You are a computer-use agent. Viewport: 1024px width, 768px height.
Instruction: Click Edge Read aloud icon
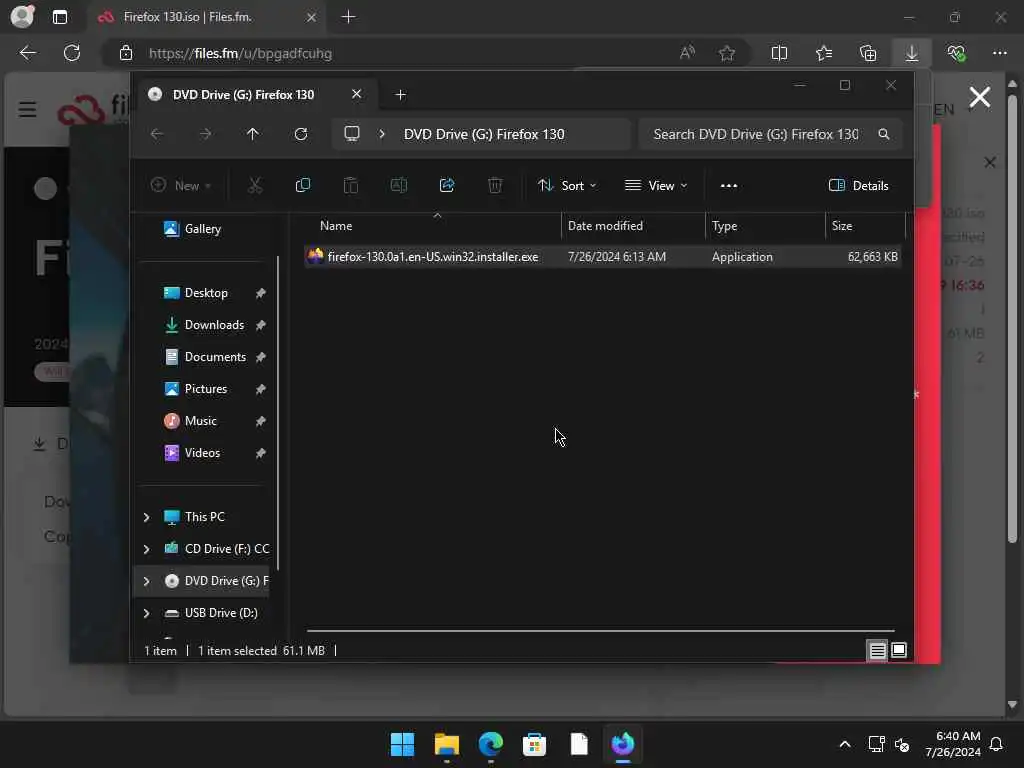coord(687,53)
